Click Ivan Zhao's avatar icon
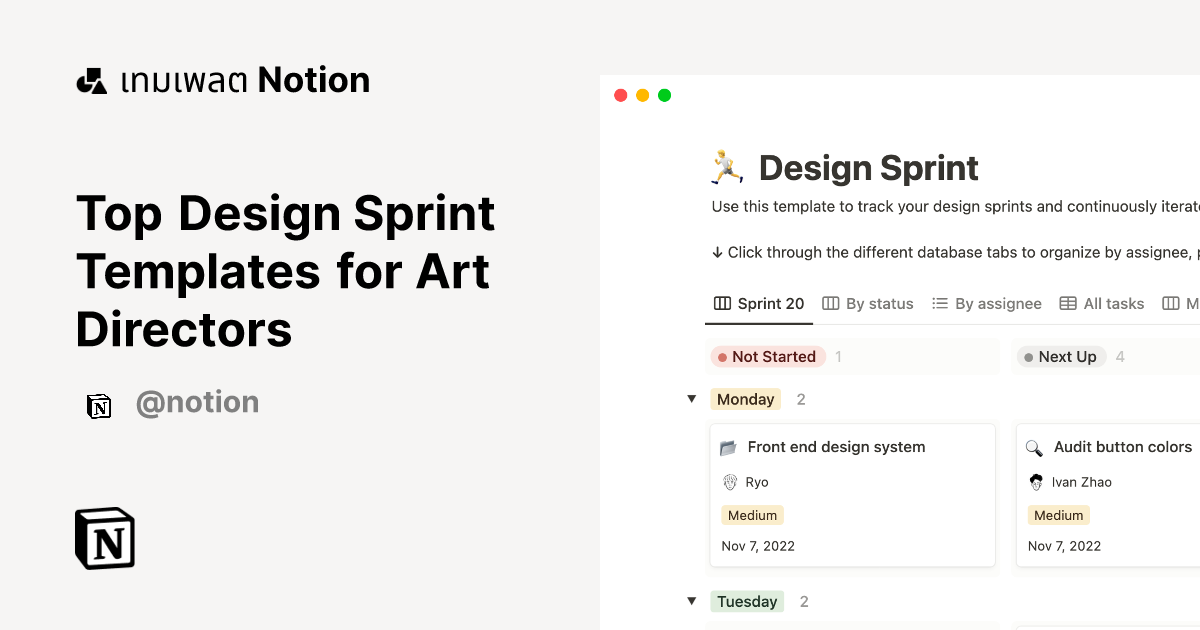This screenshot has height=630, width=1200. coord(1036,482)
